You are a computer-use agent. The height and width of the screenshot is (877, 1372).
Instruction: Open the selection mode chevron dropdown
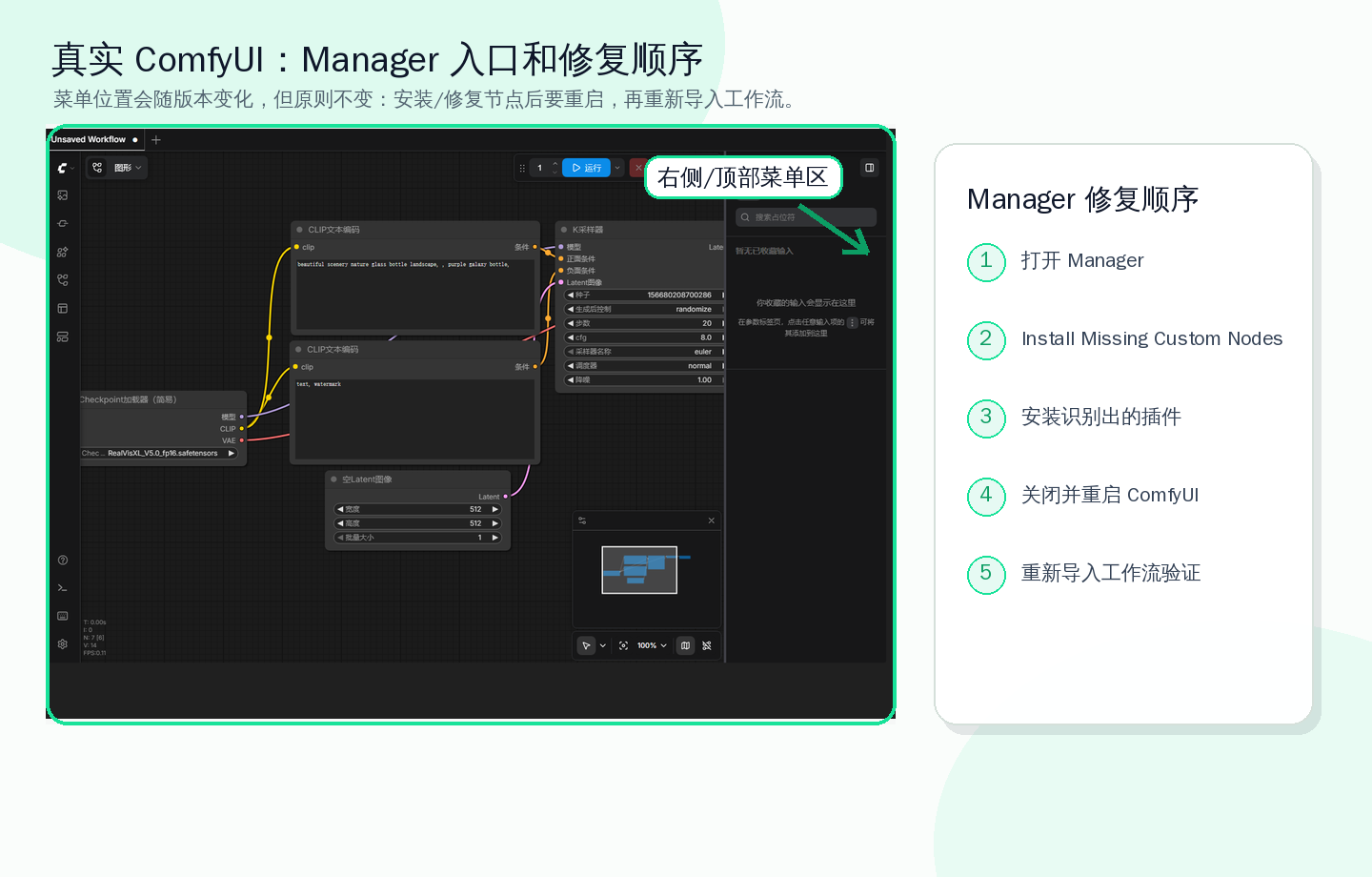[x=602, y=645]
